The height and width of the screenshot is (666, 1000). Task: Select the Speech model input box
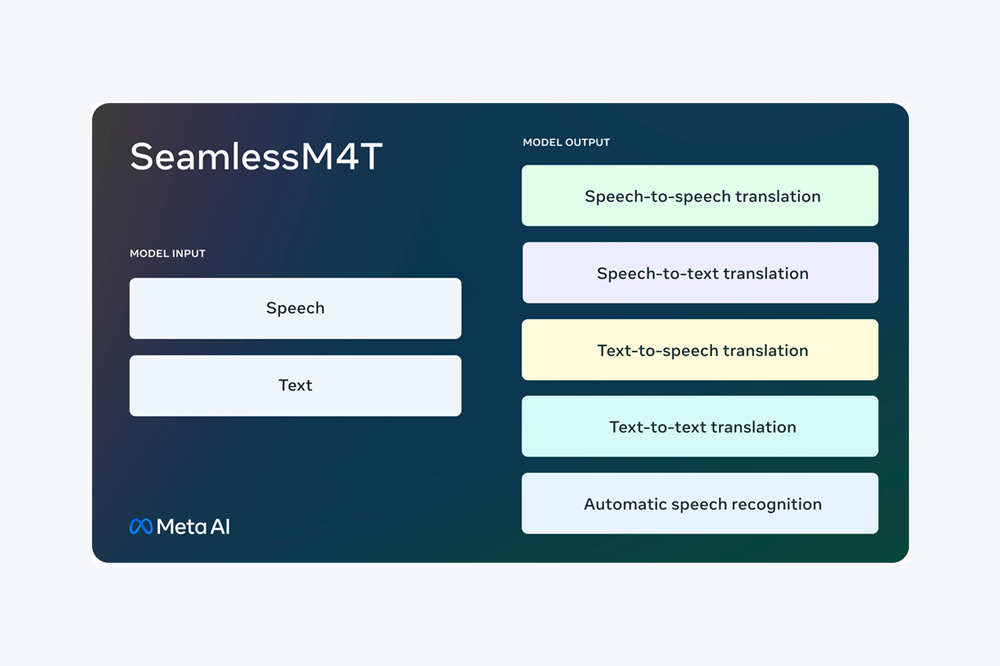(295, 308)
